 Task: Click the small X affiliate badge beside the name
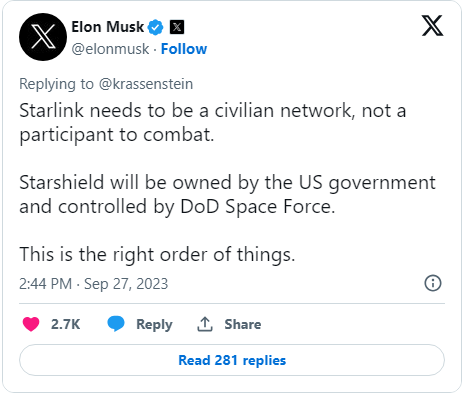point(177,27)
